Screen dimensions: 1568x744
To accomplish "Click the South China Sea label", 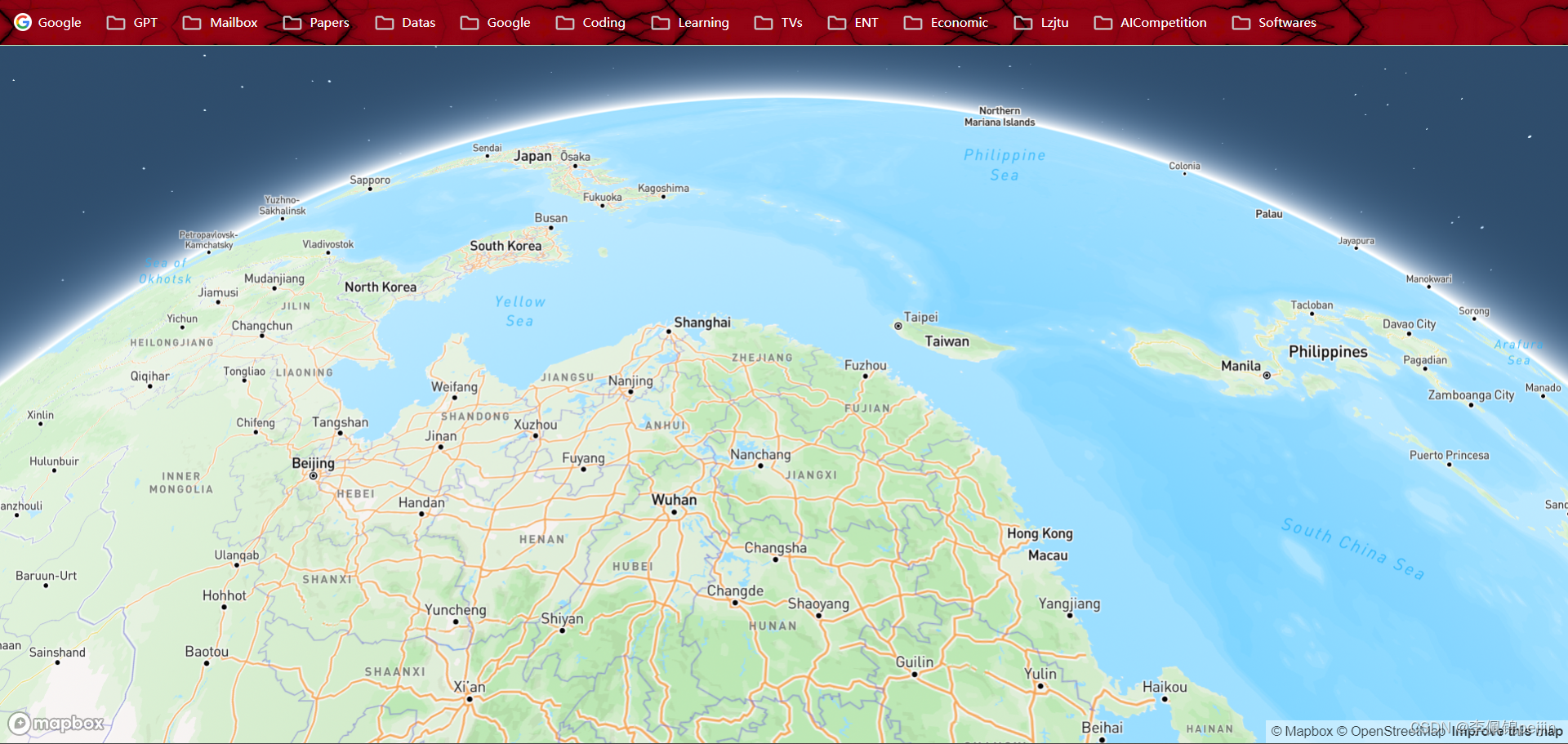I will coord(1353,549).
